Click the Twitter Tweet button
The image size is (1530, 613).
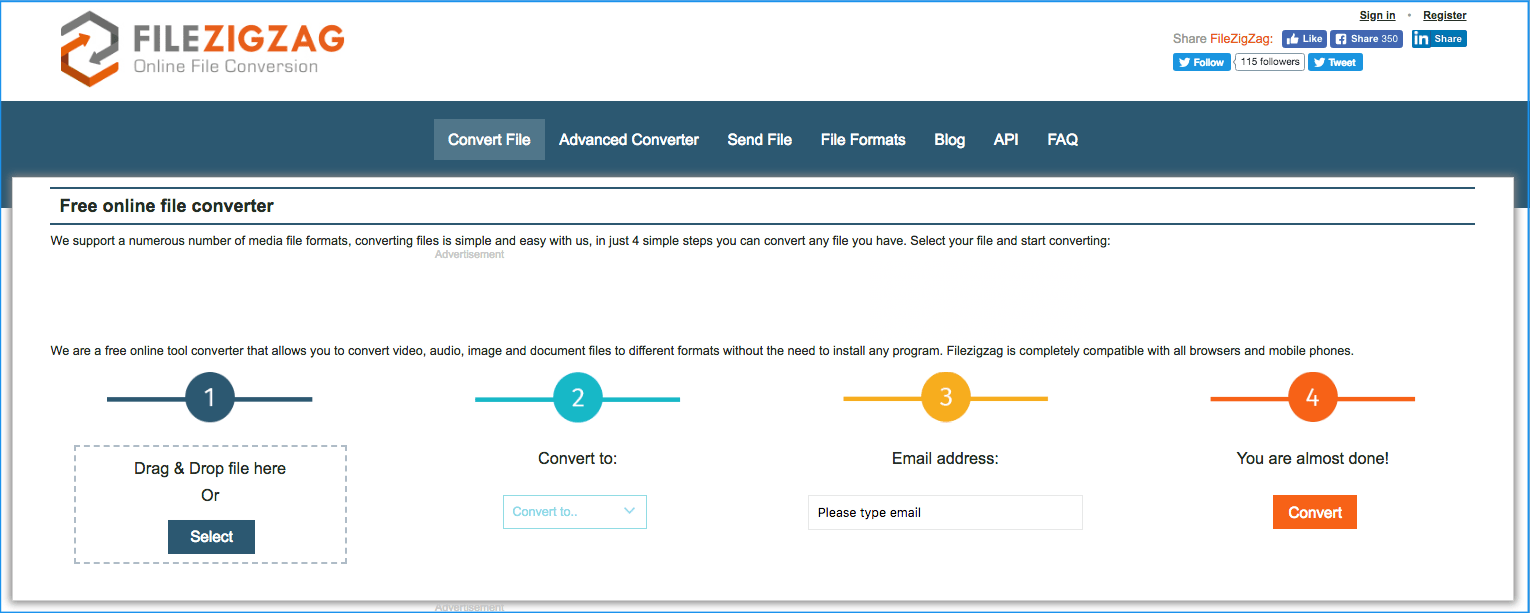click(x=1335, y=62)
